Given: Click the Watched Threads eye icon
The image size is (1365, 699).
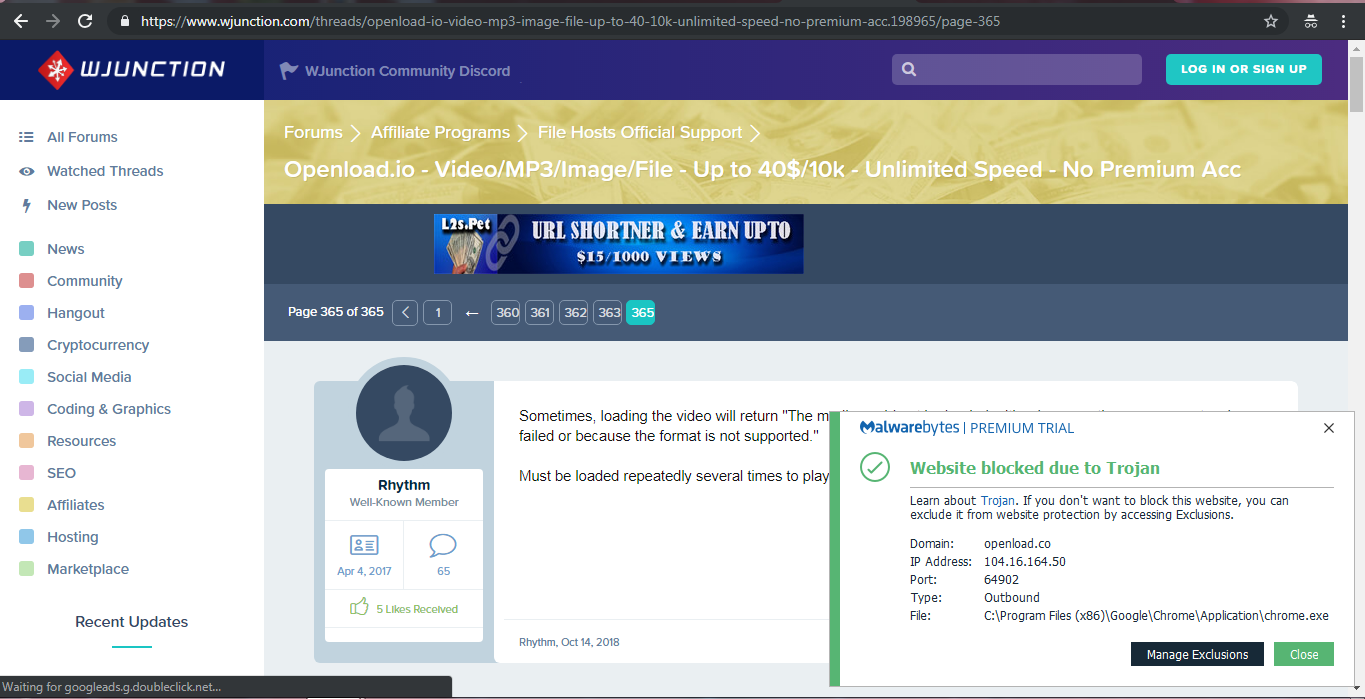Looking at the screenshot, I should [x=27, y=171].
